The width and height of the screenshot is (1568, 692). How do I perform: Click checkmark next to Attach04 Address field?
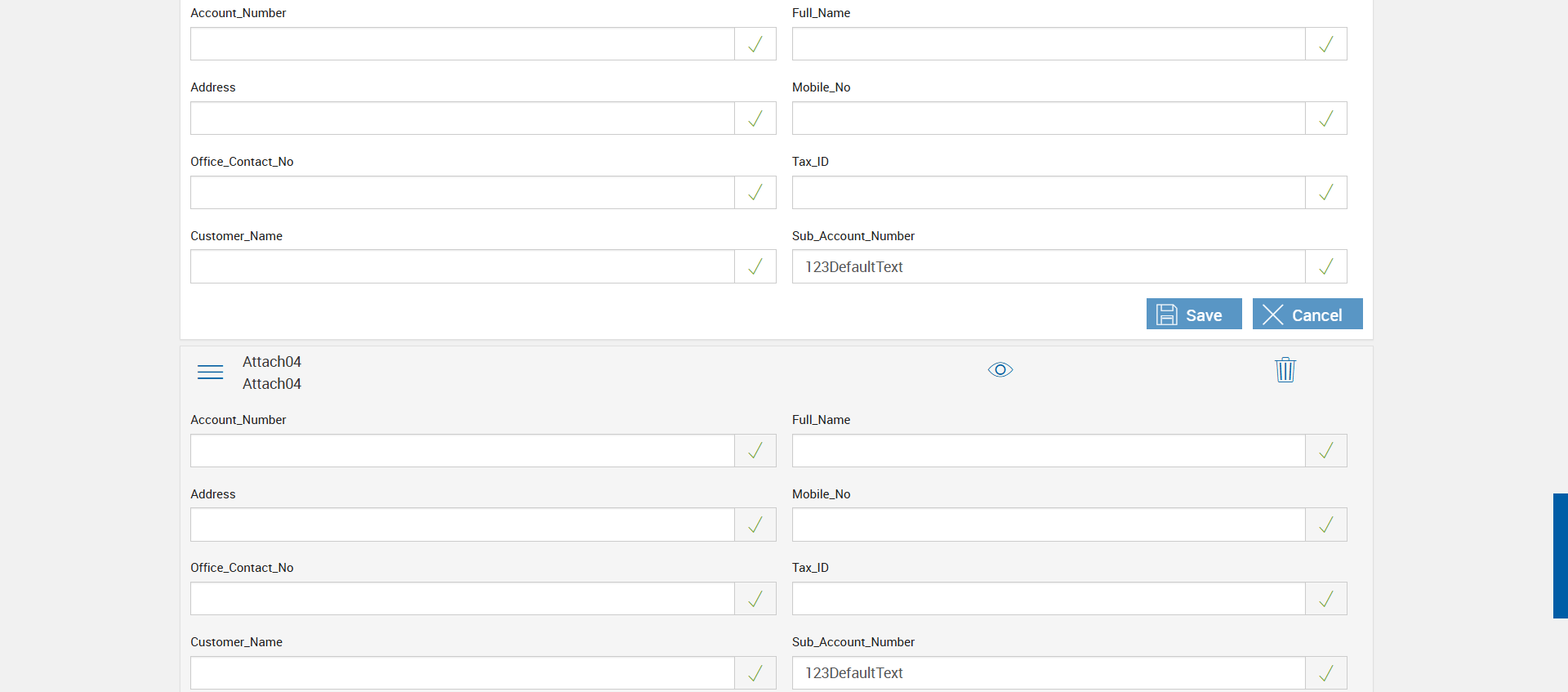(755, 525)
